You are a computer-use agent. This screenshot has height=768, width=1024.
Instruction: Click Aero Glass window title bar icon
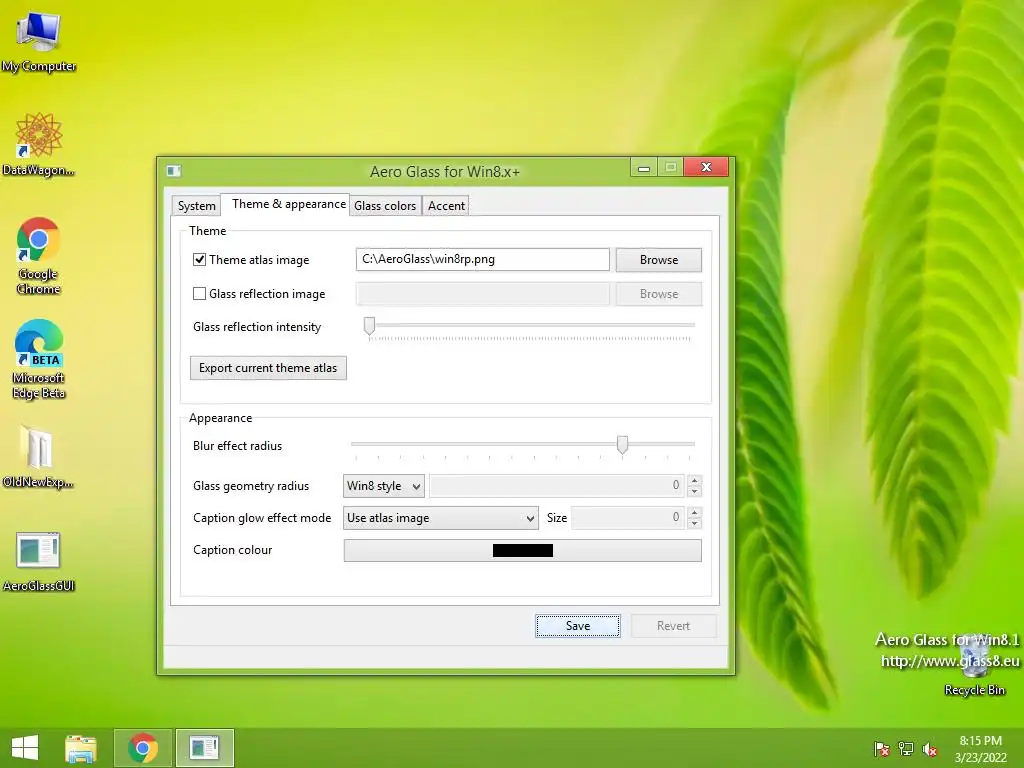click(x=174, y=171)
